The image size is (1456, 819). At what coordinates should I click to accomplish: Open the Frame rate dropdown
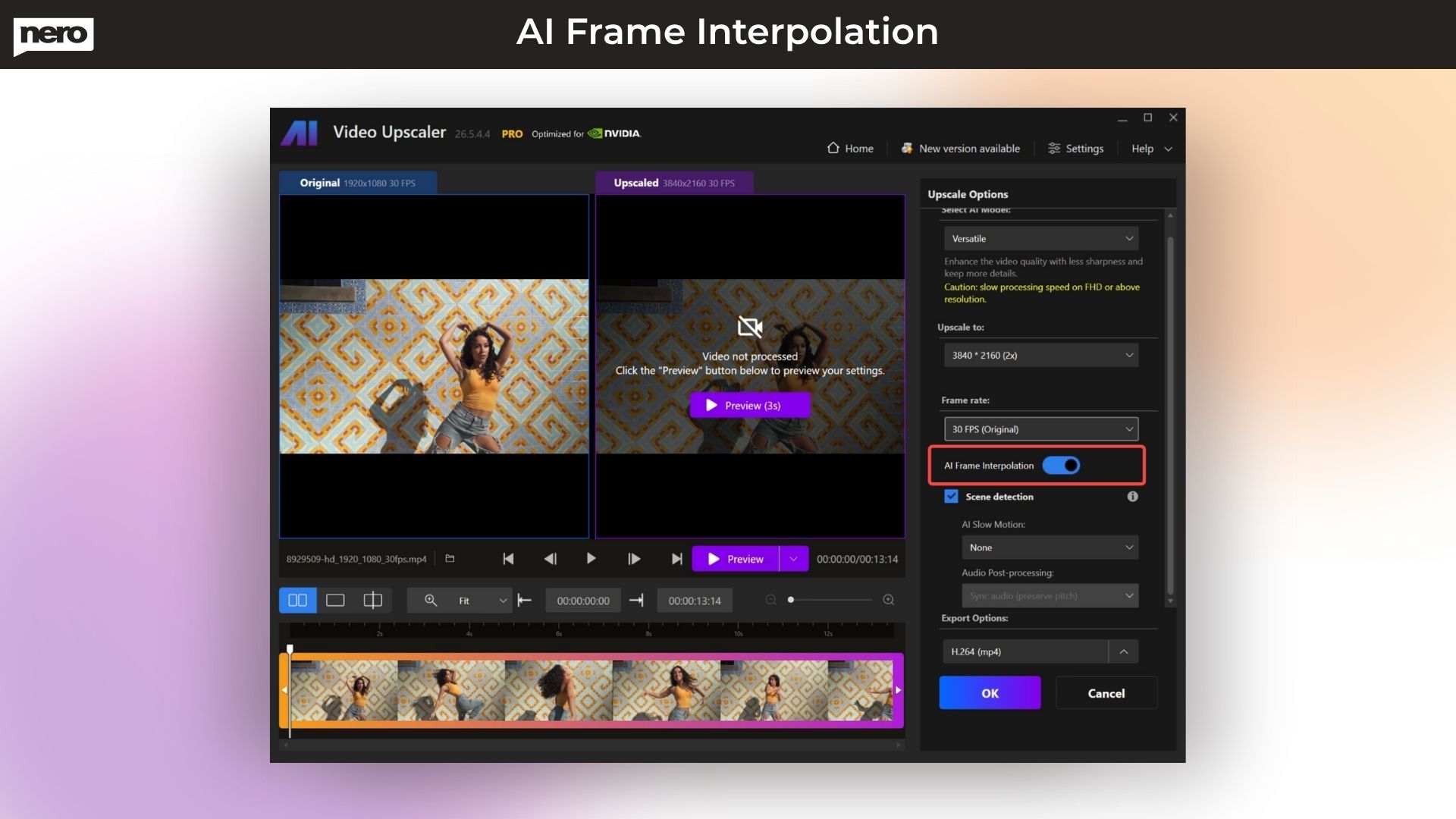(1040, 429)
